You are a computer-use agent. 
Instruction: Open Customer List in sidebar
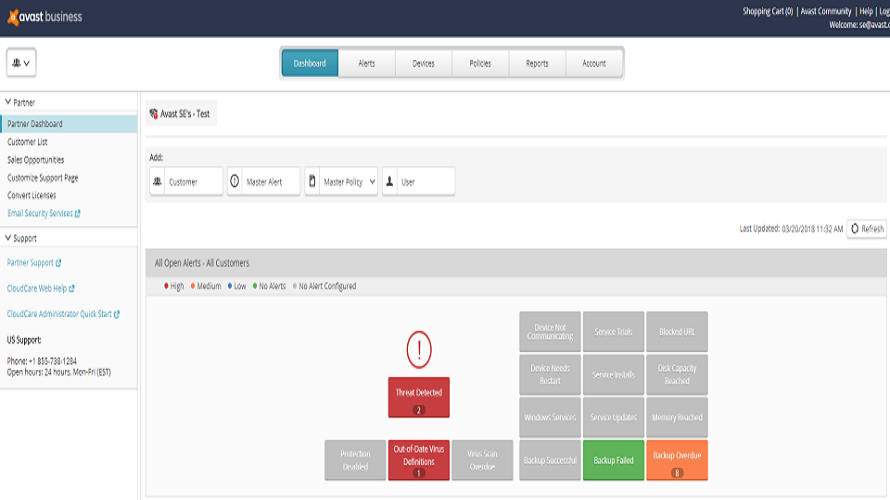click(27, 142)
